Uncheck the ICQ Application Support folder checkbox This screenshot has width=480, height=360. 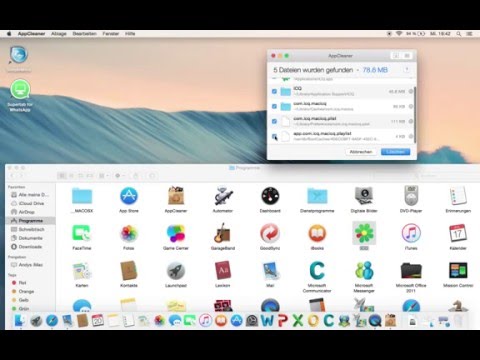pos(274,91)
